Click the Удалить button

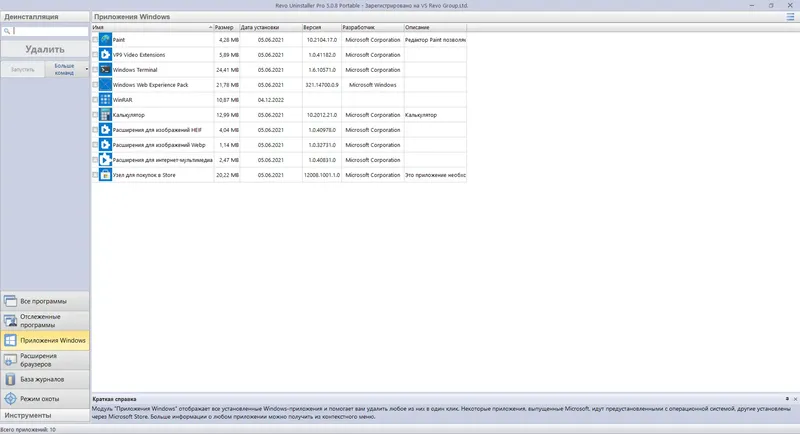coord(45,49)
